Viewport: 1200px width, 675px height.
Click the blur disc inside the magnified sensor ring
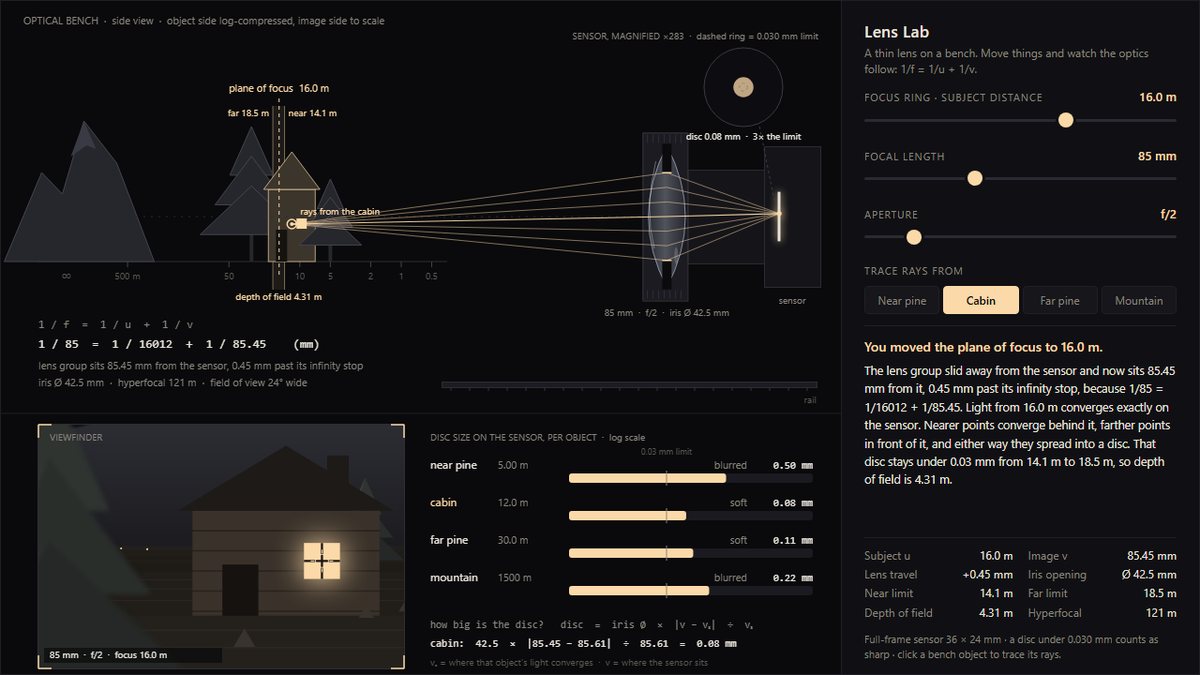(x=743, y=88)
